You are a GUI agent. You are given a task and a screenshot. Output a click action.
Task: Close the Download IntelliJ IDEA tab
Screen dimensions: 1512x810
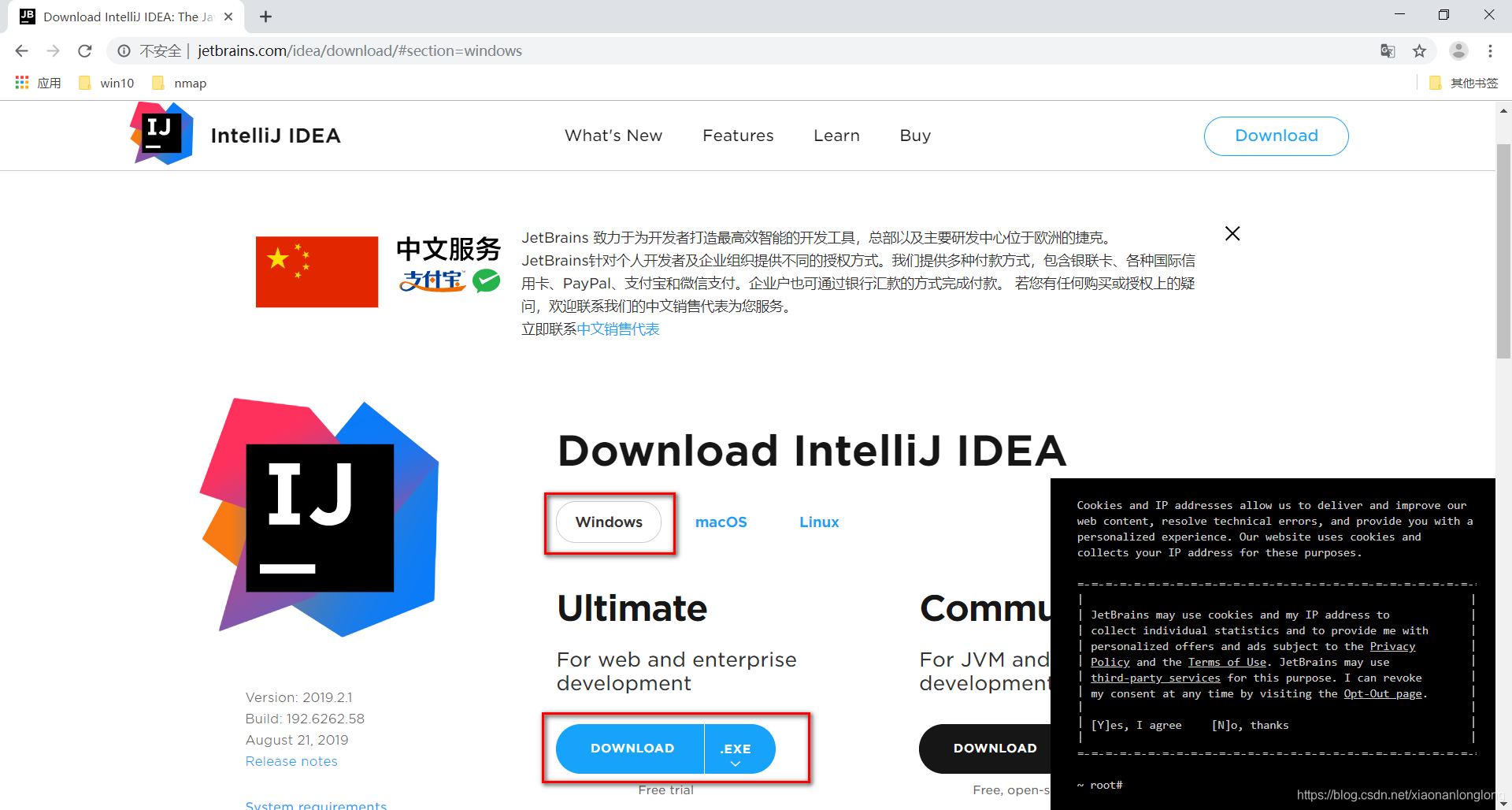(228, 17)
